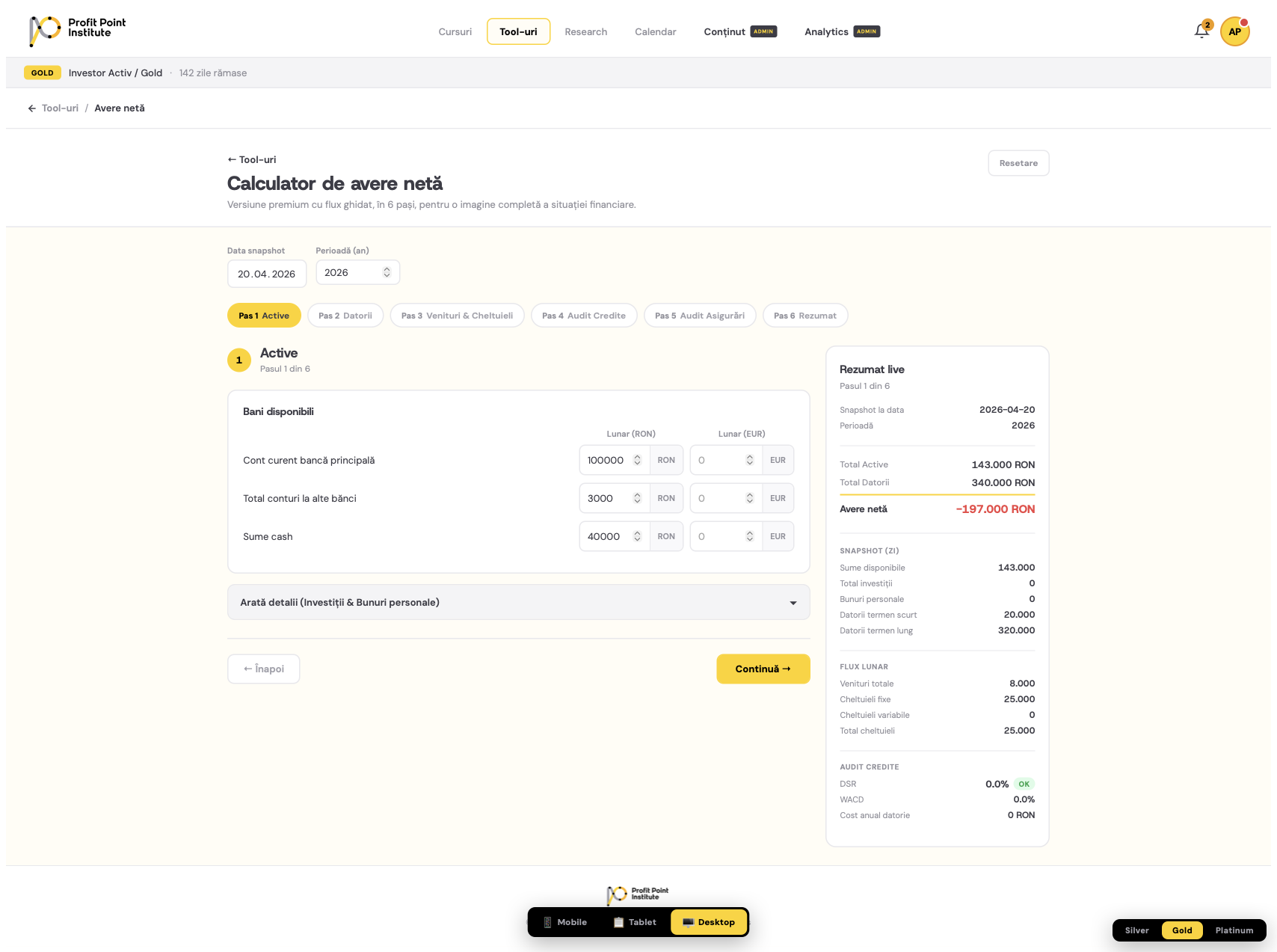This screenshot has width=1277, height=952.
Task: Click the Continuă button
Action: point(763,669)
